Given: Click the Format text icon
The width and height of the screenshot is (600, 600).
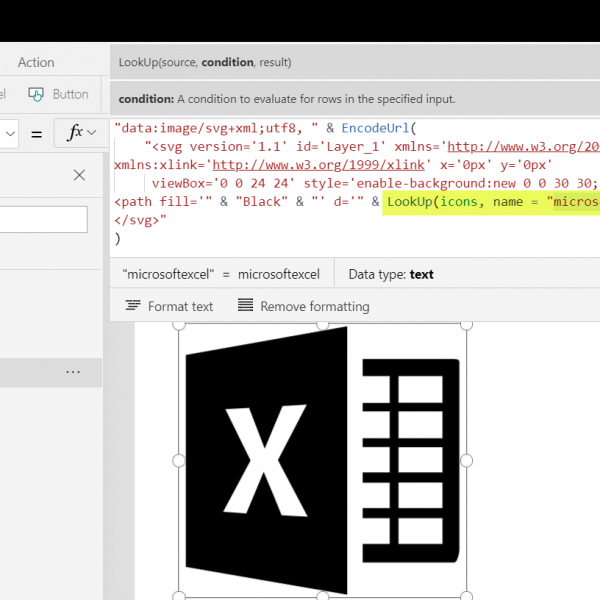Looking at the screenshot, I should pyautogui.click(x=133, y=305).
